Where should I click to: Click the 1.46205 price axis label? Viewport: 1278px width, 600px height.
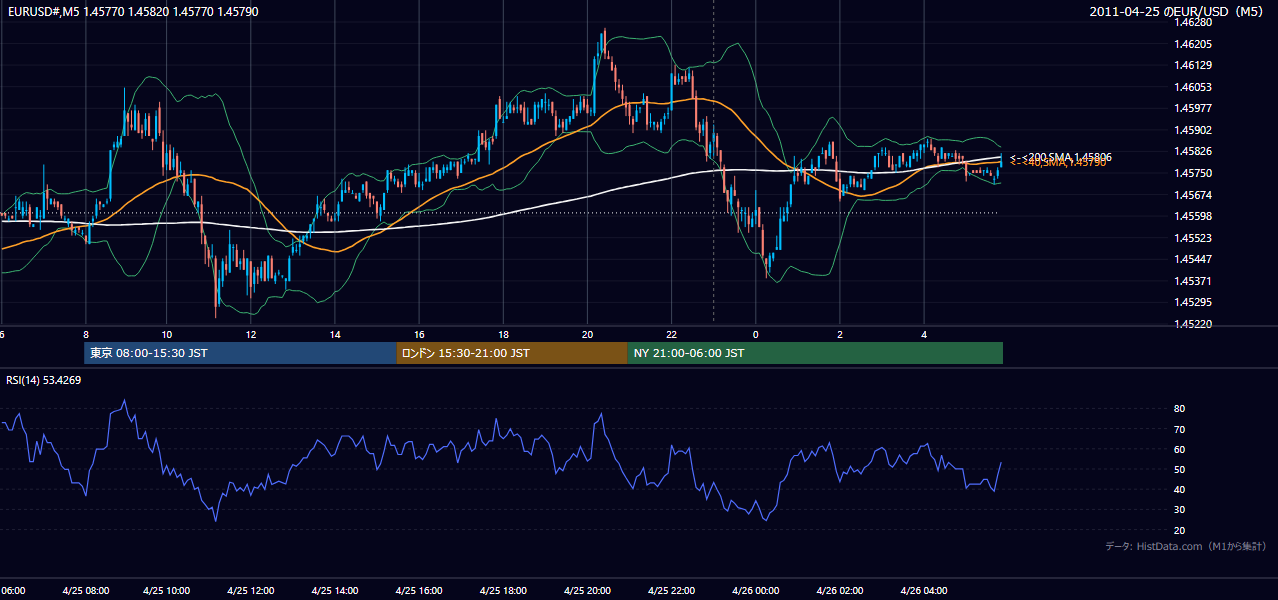pyautogui.click(x=1193, y=44)
